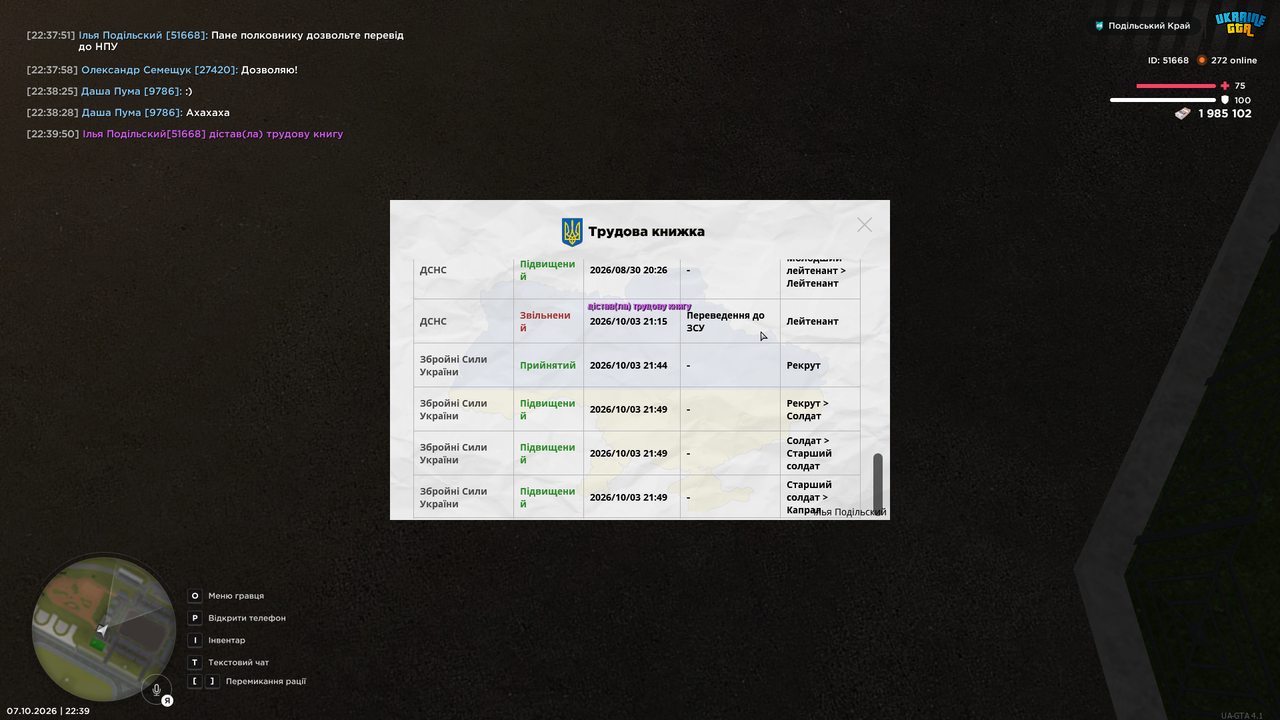Viewport: 1280px width, 720px height.
Task: Click the microphone icon near the minimap
Action: pos(156,690)
